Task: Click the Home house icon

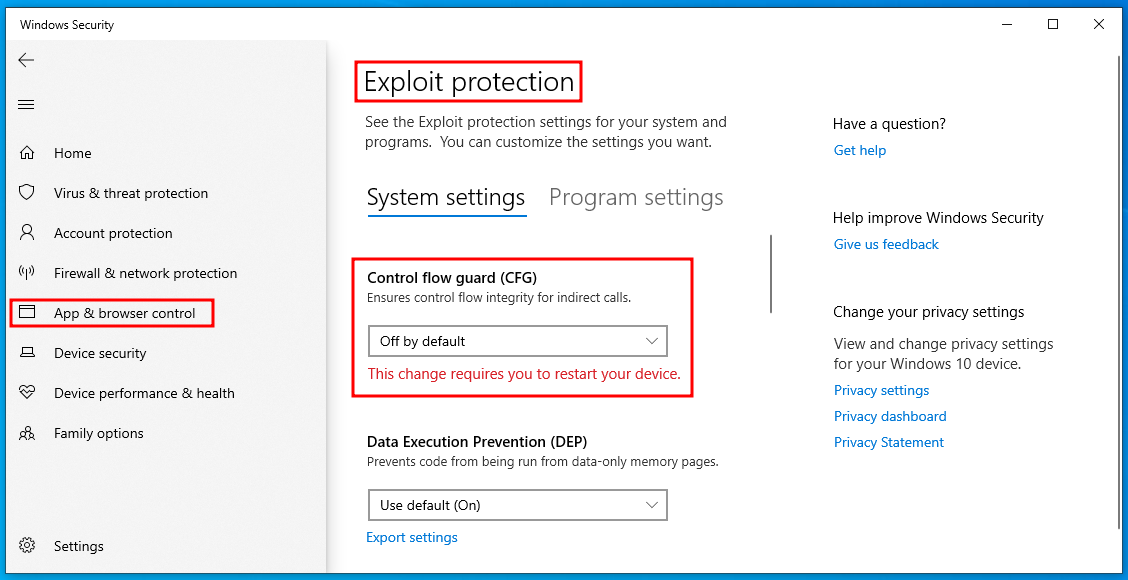Action: coord(27,153)
